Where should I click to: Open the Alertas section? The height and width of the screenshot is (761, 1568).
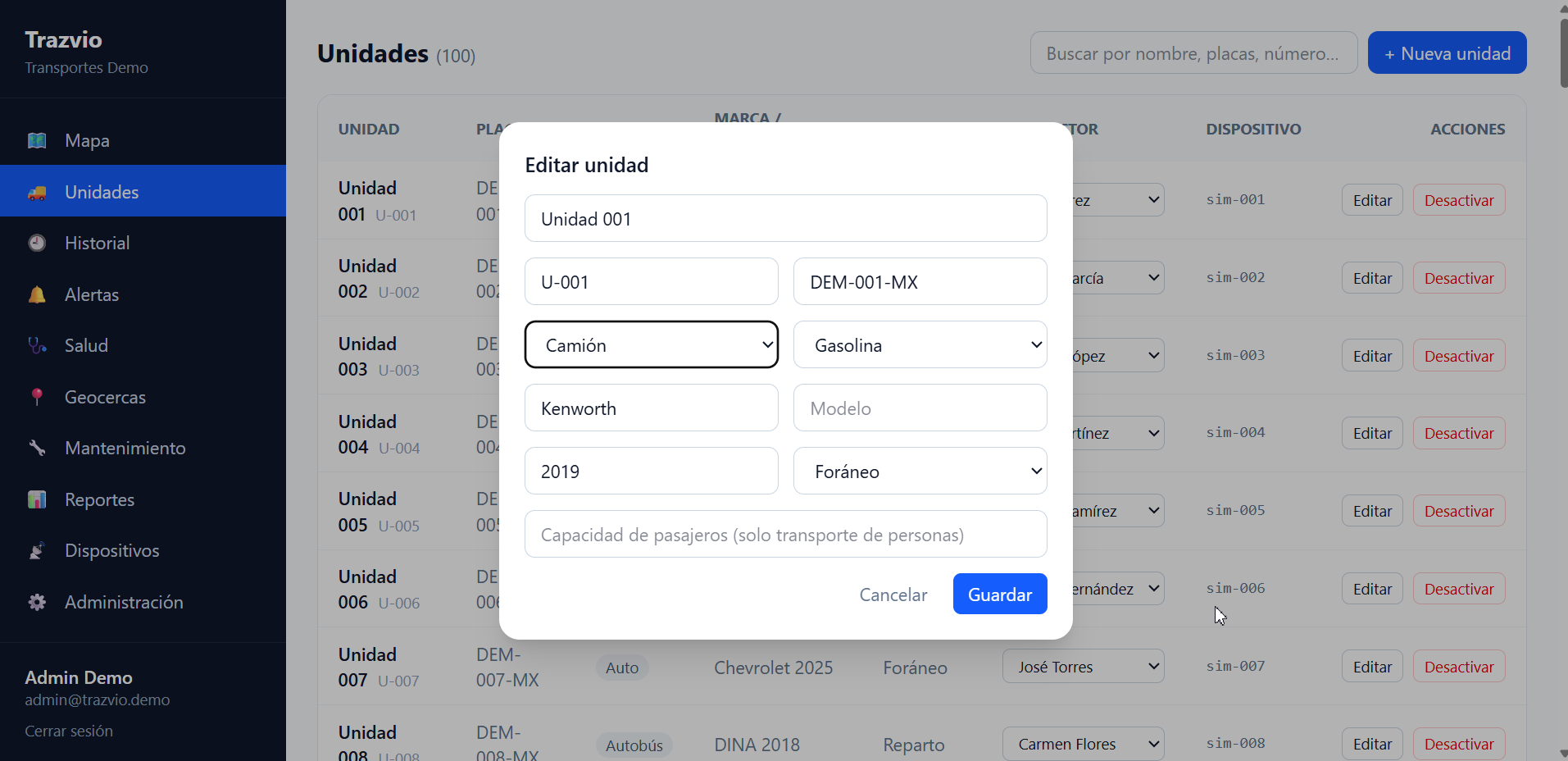[x=143, y=294]
